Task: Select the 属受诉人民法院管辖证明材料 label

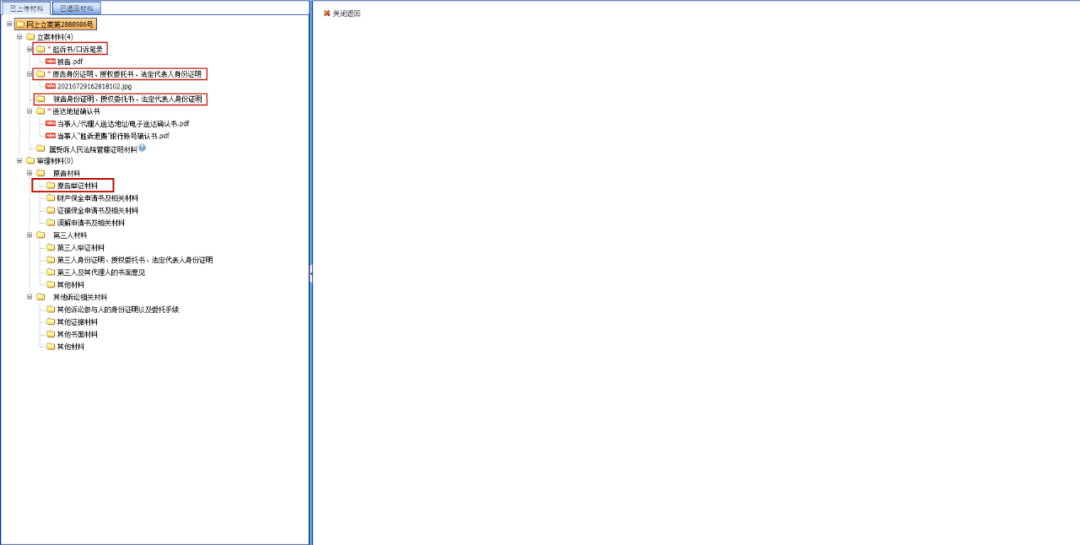Action: tap(93, 149)
